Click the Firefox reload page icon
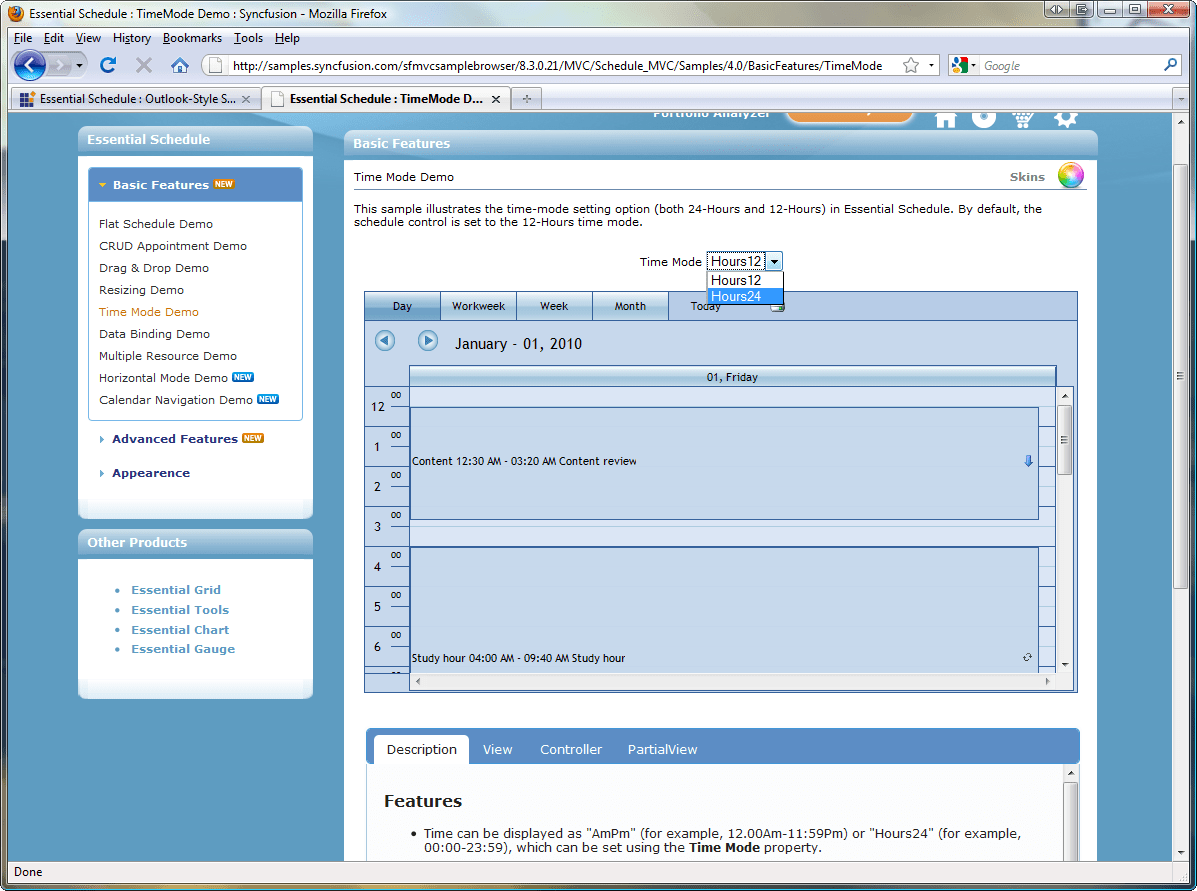1197x891 pixels. 108,65
